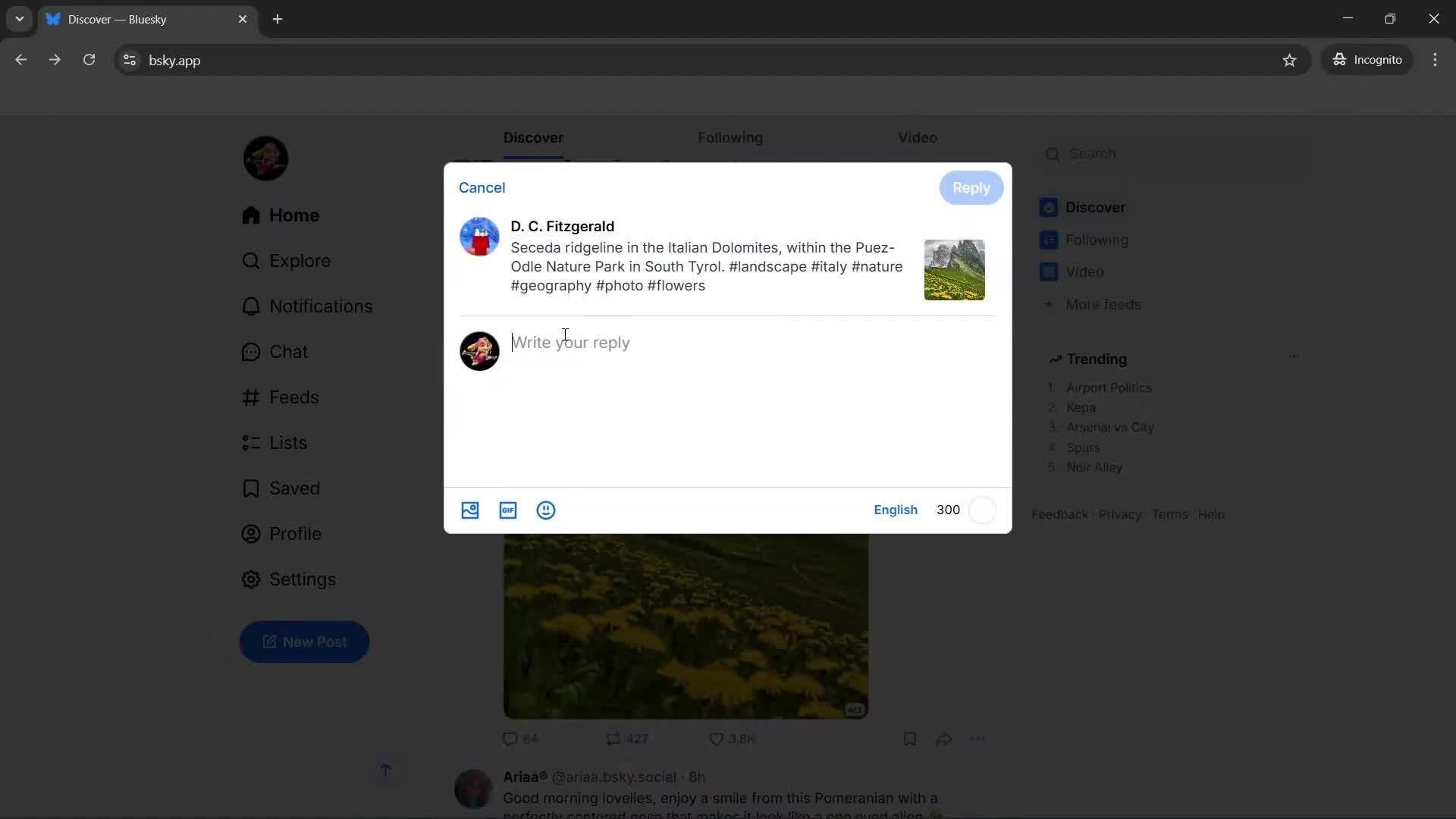Click the Feeds hashtag icon
1456x819 pixels.
(x=251, y=397)
